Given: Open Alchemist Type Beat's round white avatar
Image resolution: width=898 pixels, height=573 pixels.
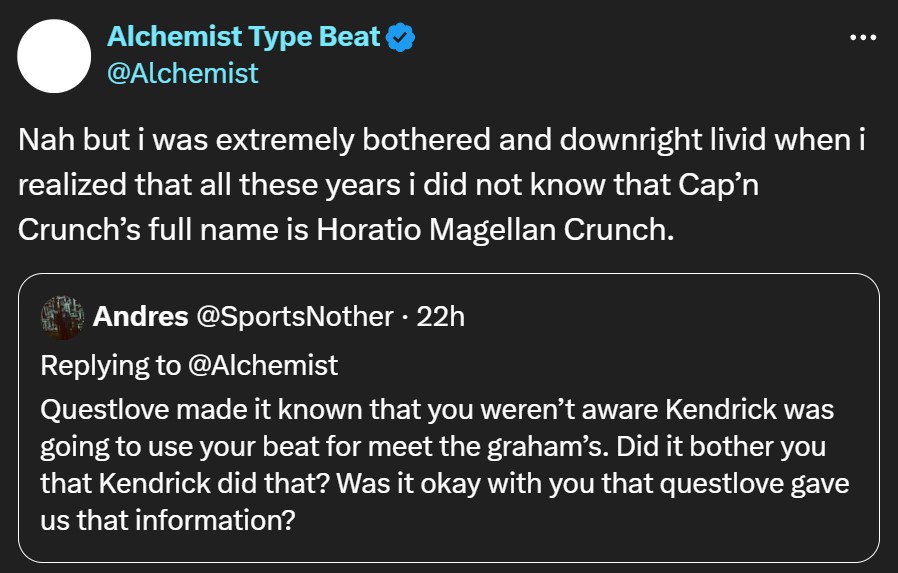Looking at the screenshot, I should click(x=54, y=56).
